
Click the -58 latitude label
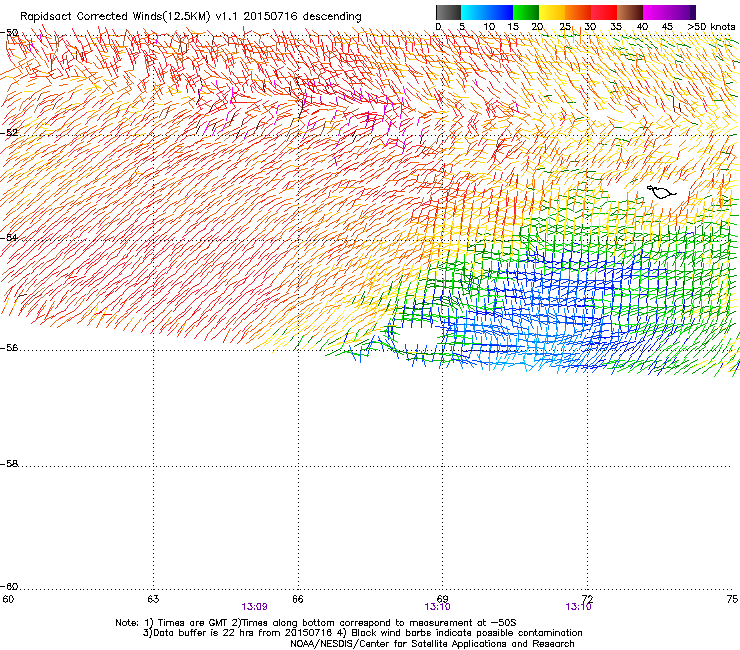tap(9, 464)
